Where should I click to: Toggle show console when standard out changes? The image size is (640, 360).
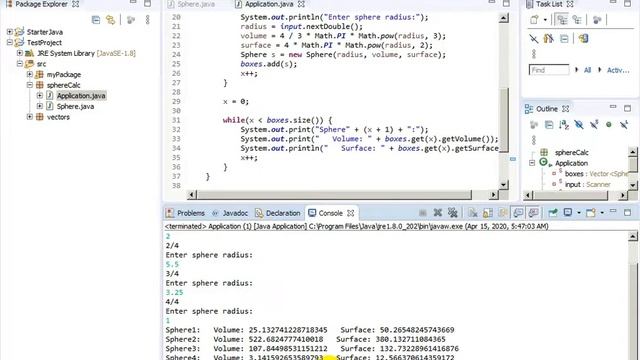(x=518, y=213)
